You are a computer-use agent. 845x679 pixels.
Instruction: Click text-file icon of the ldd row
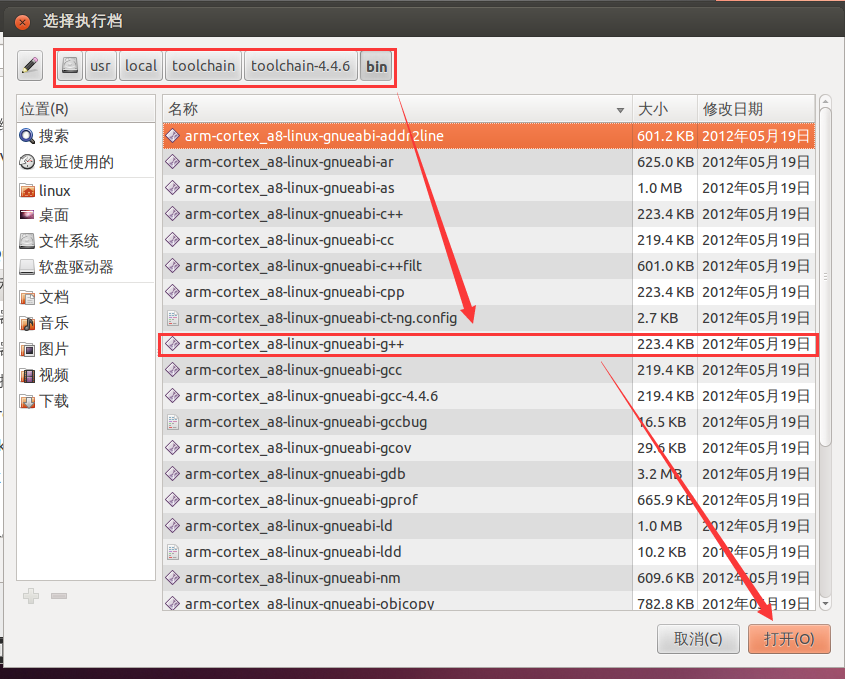(x=172, y=552)
